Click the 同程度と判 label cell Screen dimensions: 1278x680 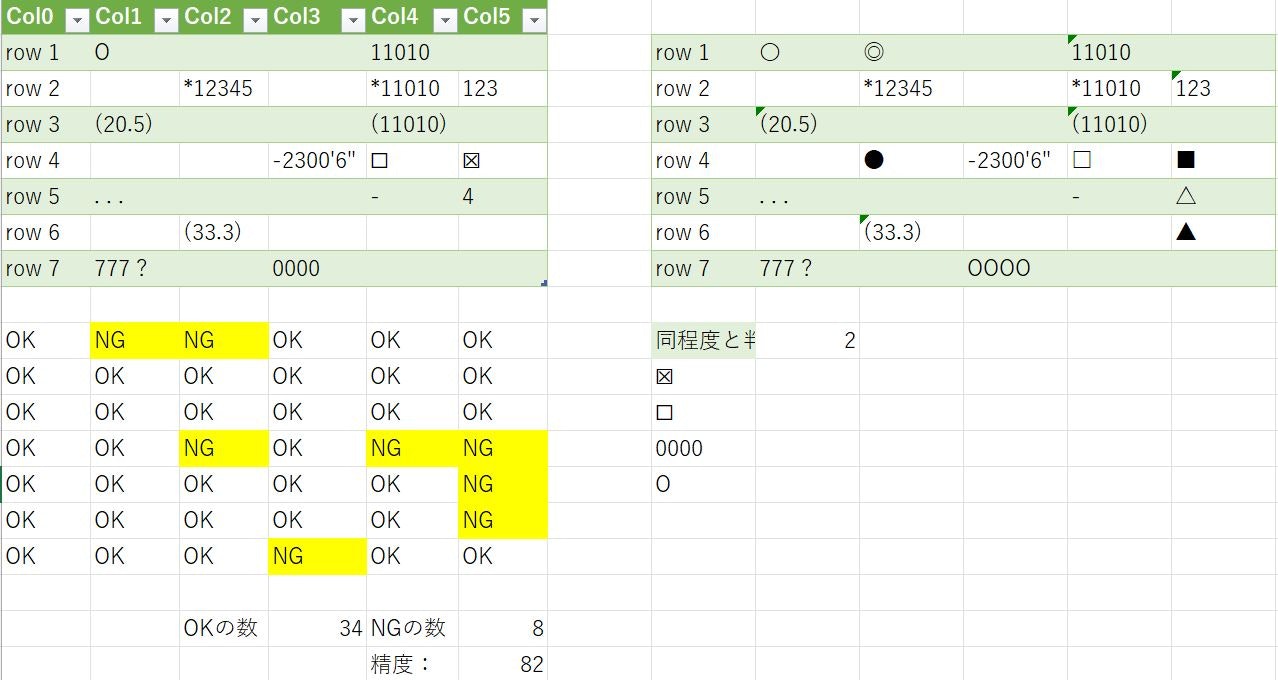point(703,340)
